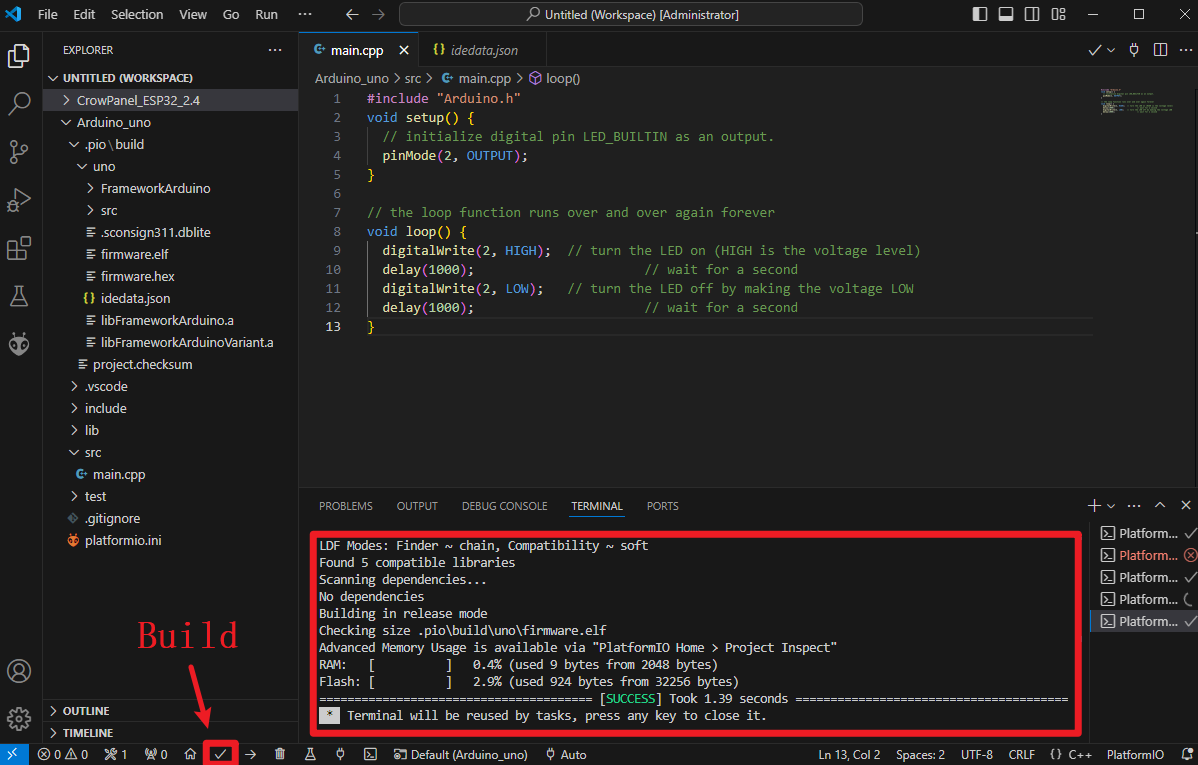Open PlatformIO Home icon in status bar
Screen dimensions: 1198x765
point(190,754)
